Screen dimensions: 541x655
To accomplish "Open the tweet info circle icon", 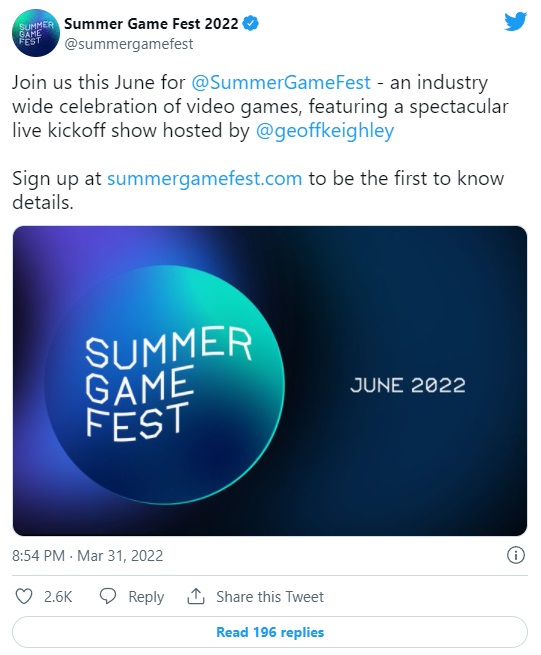I will tap(516, 556).
